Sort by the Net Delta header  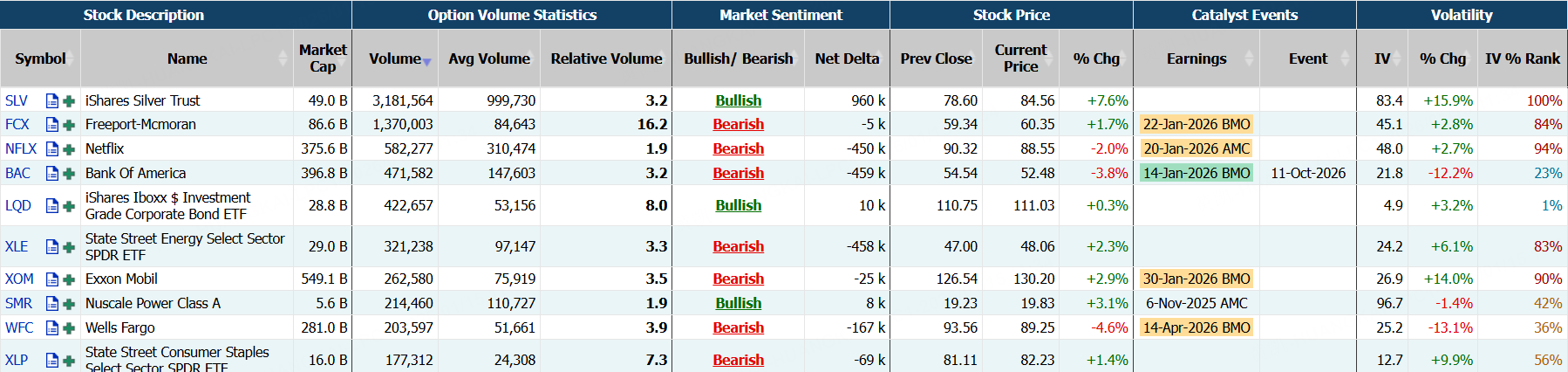(846, 59)
